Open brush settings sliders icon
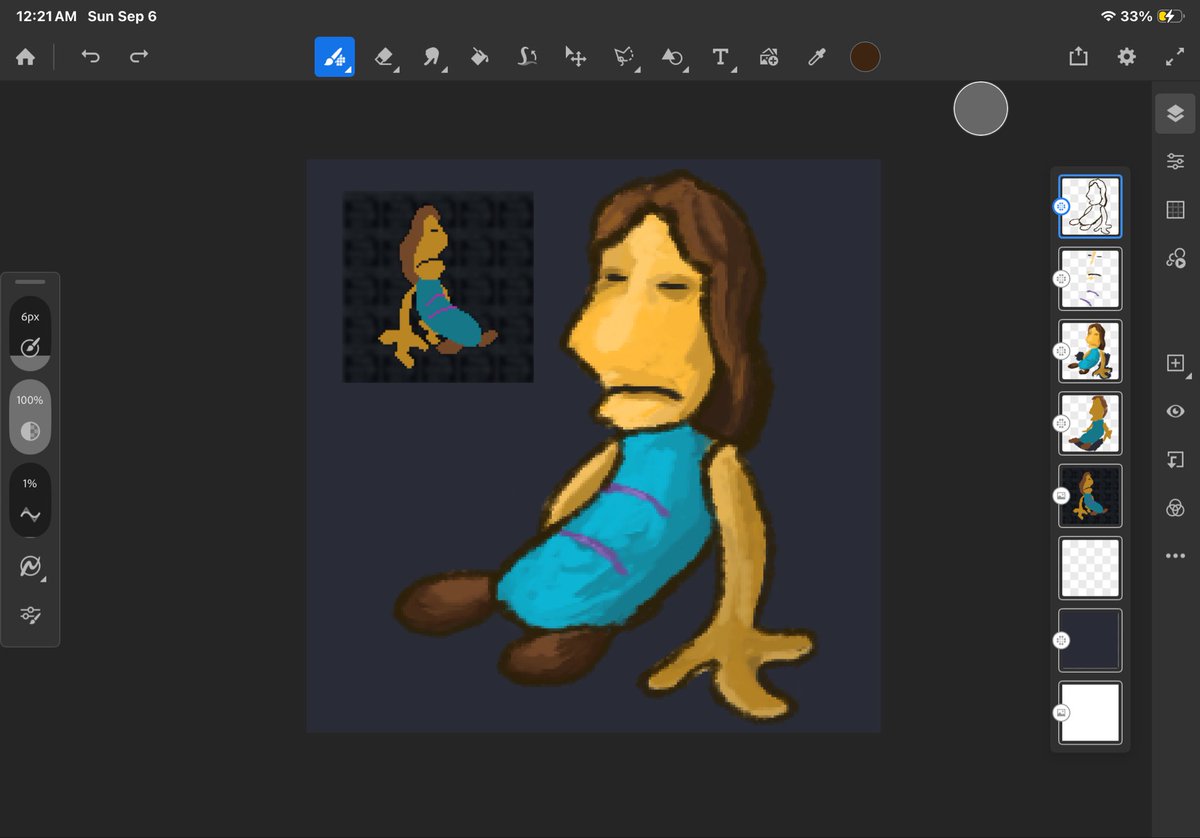 [x=30, y=615]
